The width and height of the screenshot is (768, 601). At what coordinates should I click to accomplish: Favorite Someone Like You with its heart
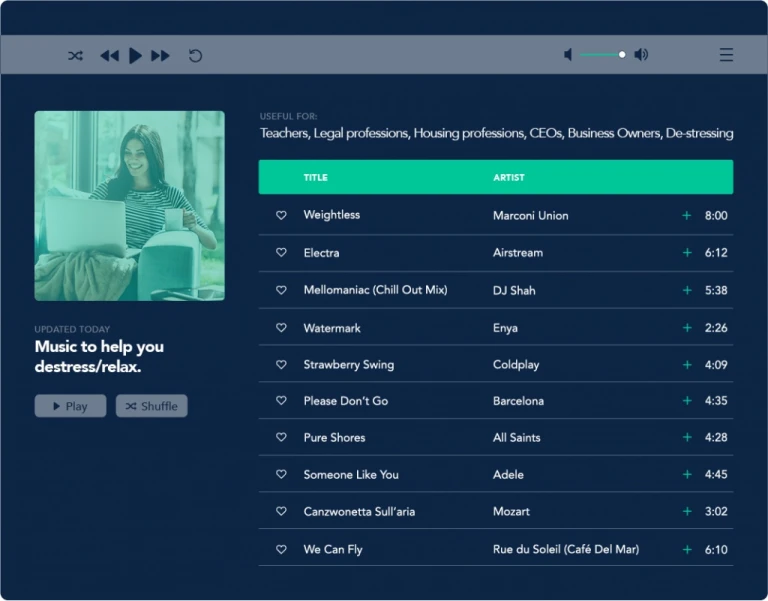(x=281, y=474)
